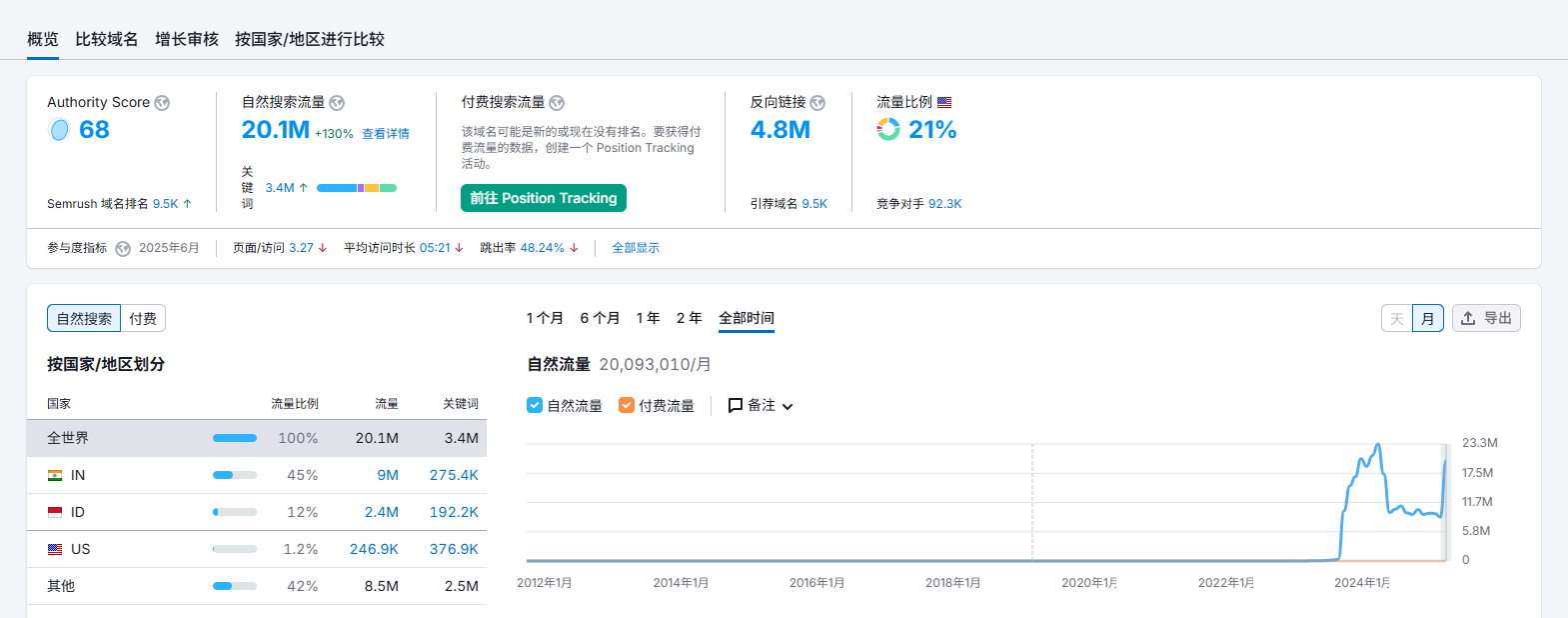
Task: Click globe icon beside 自然搜索流量
Action: coord(337,103)
